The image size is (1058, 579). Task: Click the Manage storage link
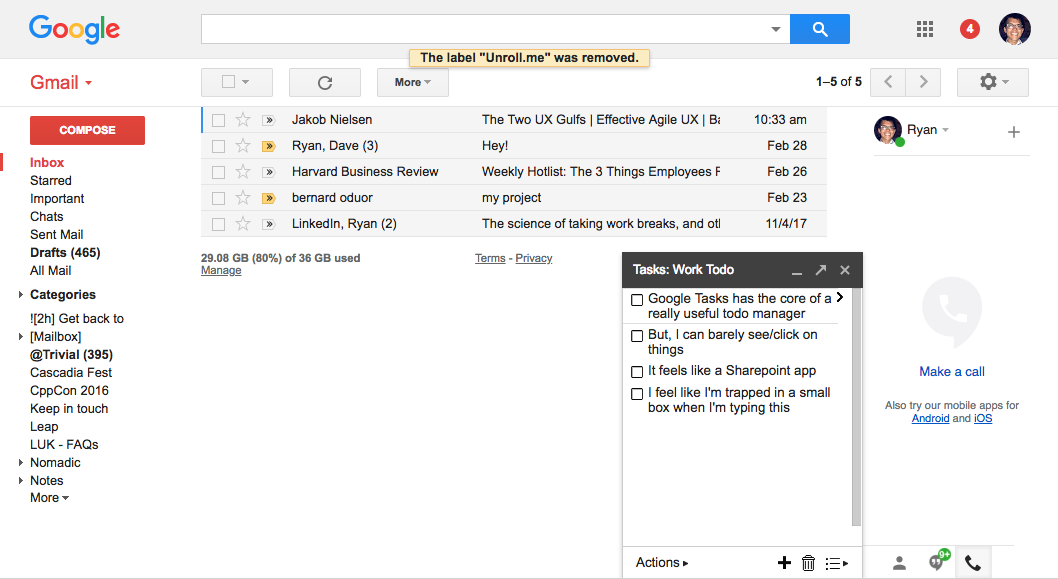(220, 271)
